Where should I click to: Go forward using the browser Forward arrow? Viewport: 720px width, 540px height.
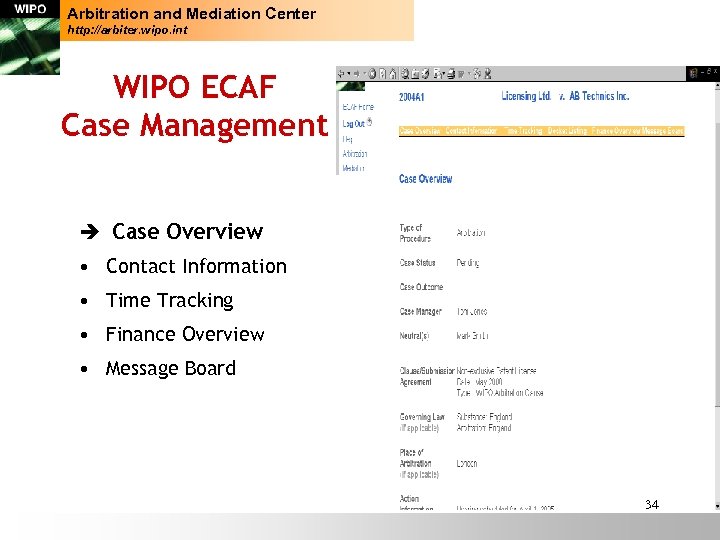[x=357, y=73]
